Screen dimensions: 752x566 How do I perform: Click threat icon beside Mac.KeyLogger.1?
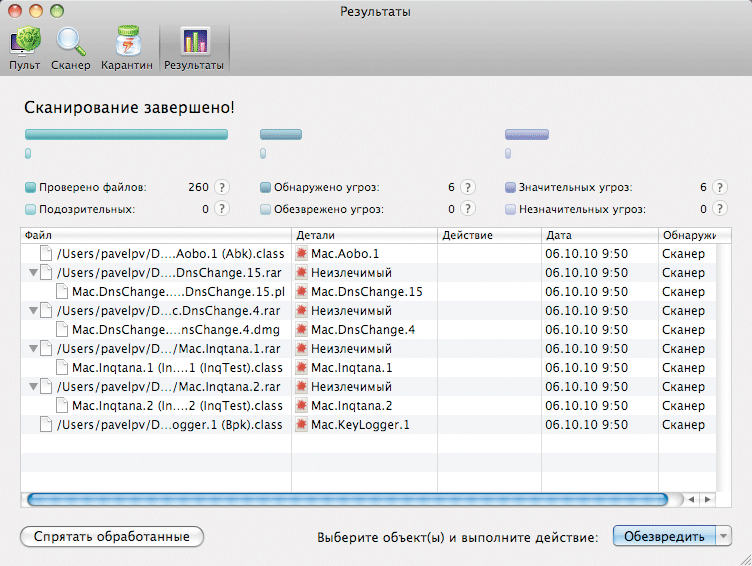point(301,425)
